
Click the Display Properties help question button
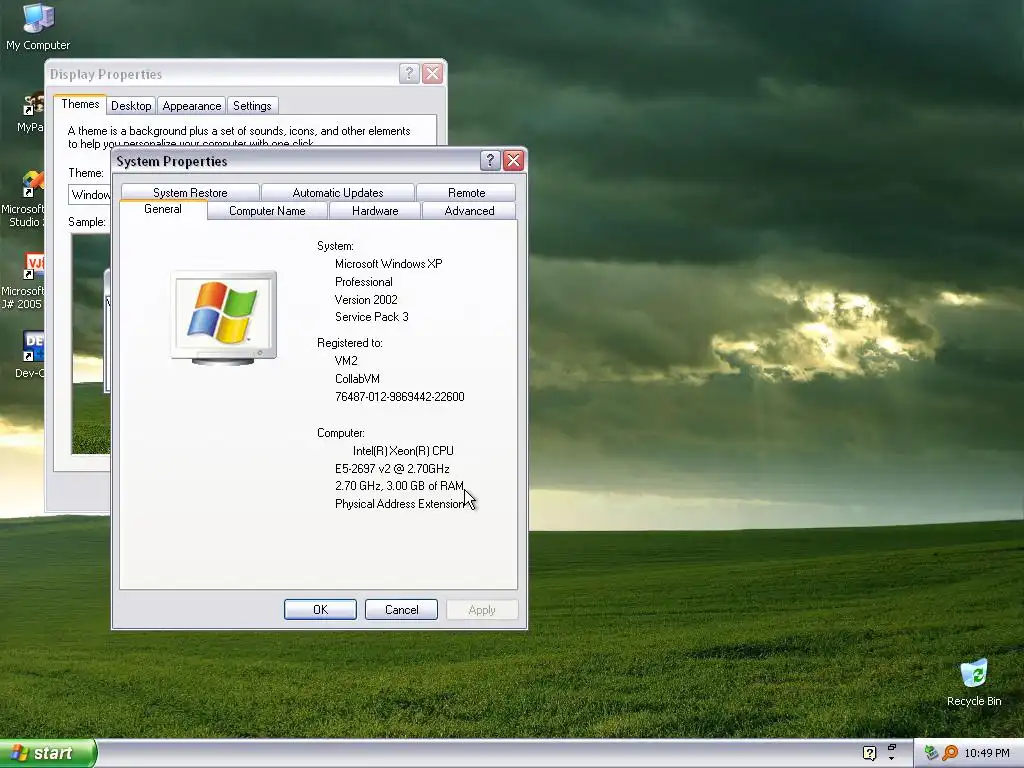coord(409,74)
